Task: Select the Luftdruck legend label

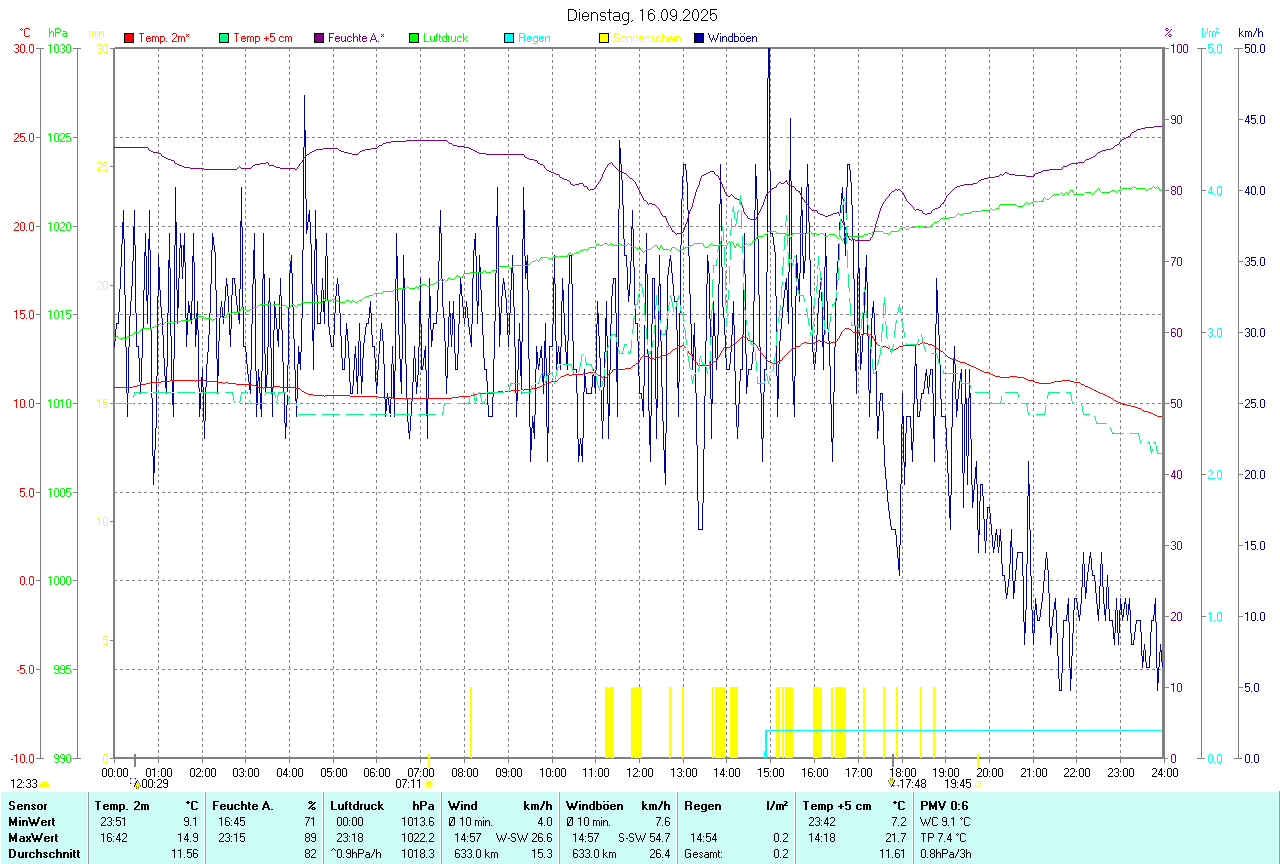Action: (x=445, y=38)
